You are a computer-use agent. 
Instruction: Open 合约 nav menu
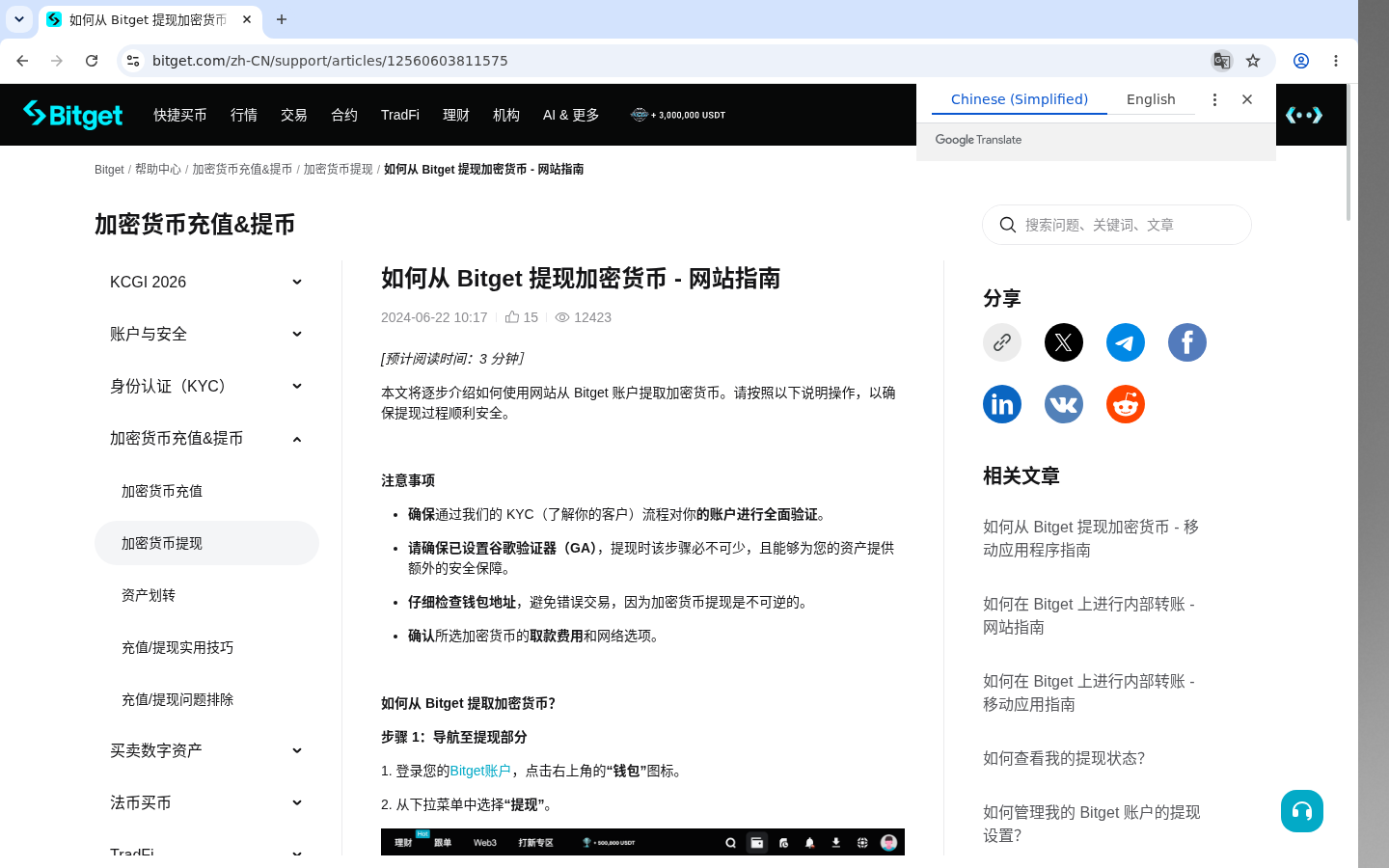point(344,115)
